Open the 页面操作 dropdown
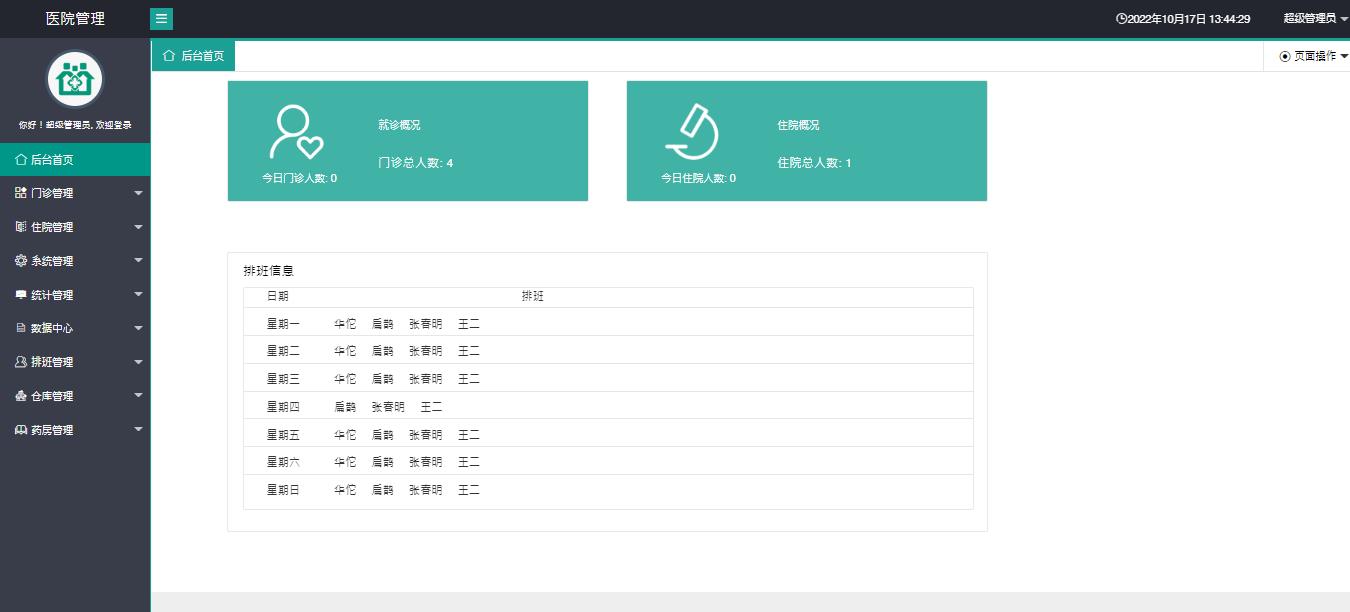This screenshot has height=612, width=1350. [x=1314, y=57]
